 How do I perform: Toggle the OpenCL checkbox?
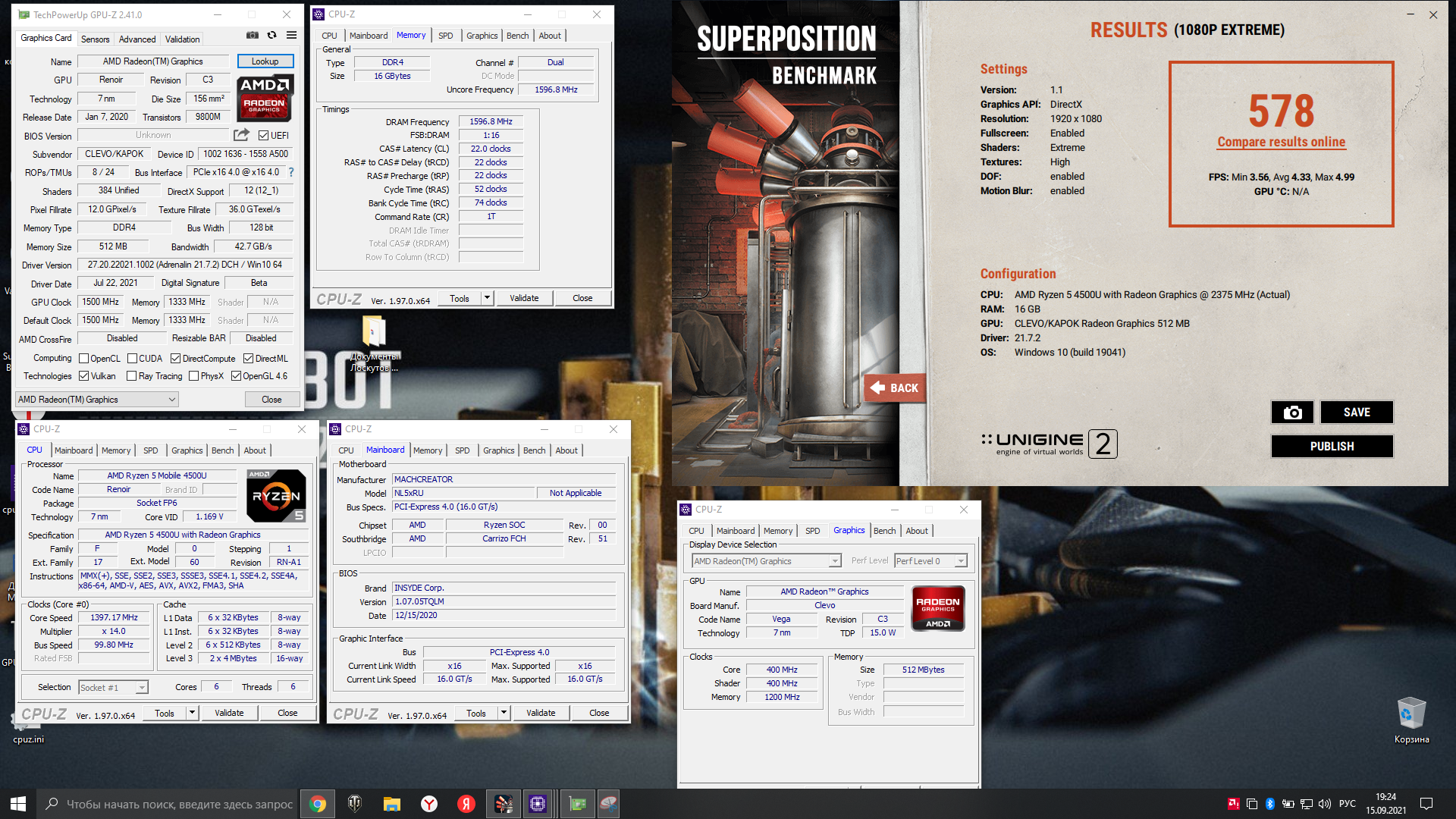84,359
